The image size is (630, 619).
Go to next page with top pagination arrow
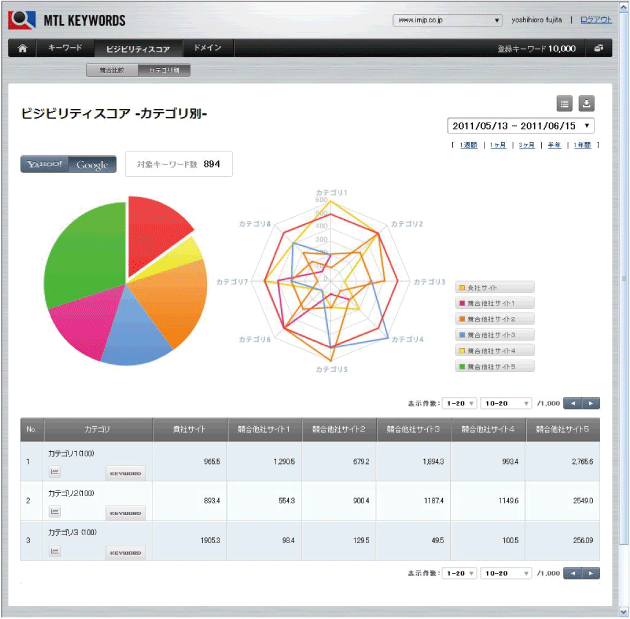coord(592,403)
